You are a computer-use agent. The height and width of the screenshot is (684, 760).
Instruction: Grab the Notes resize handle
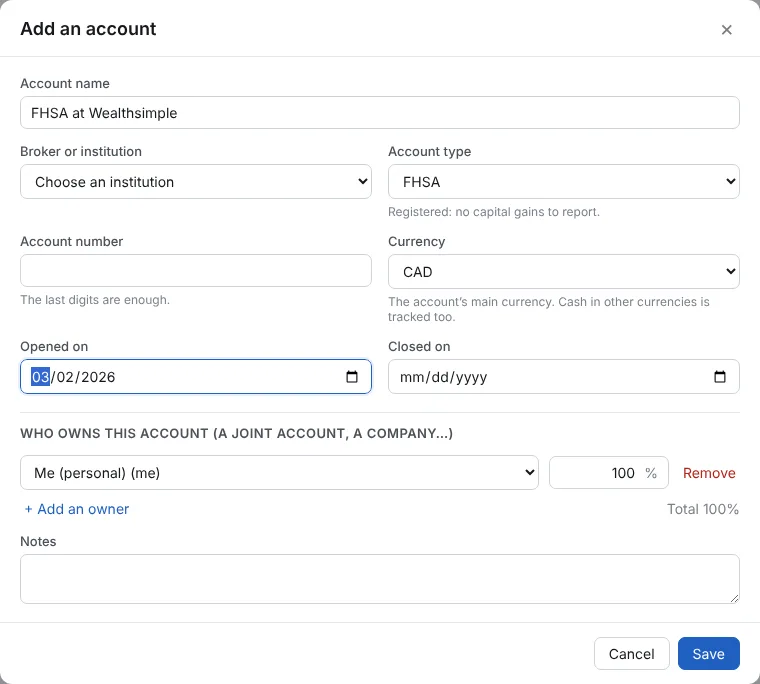[734, 598]
